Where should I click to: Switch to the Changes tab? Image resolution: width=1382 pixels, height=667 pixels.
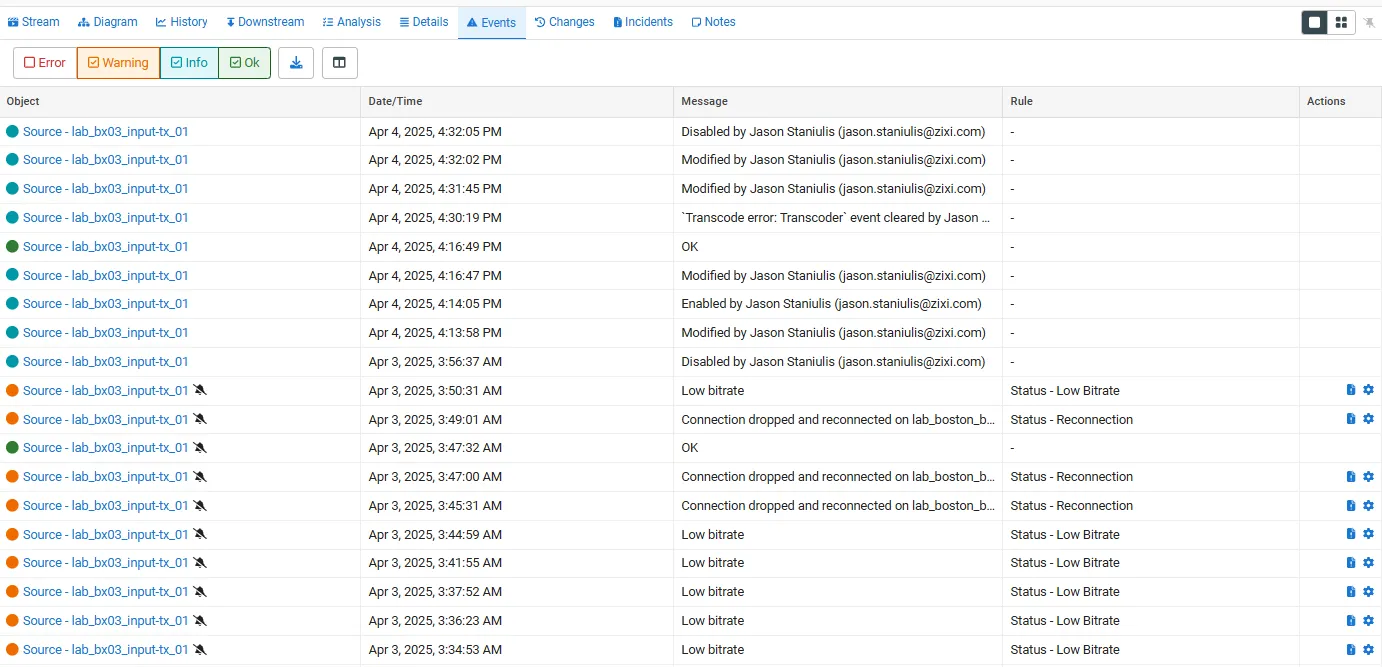(565, 22)
